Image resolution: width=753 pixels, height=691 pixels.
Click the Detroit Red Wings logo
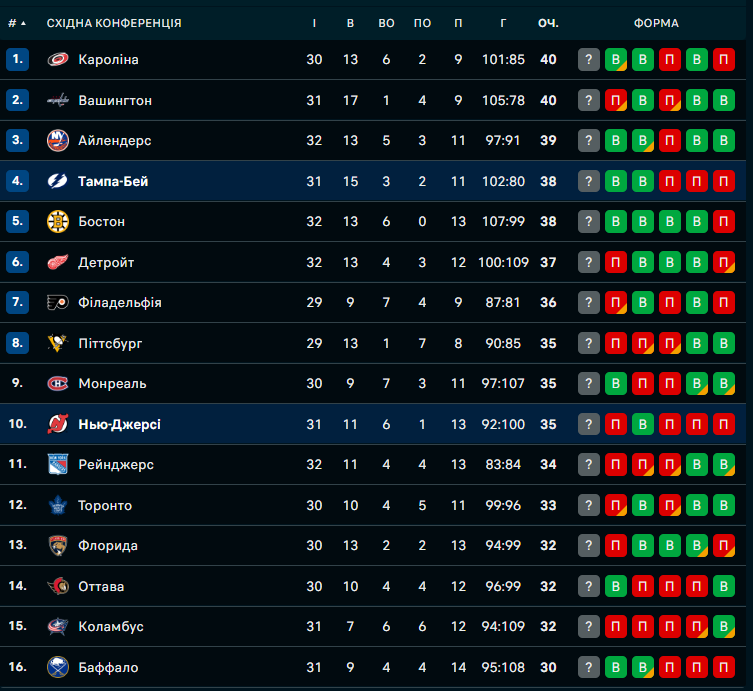pyautogui.click(x=58, y=263)
